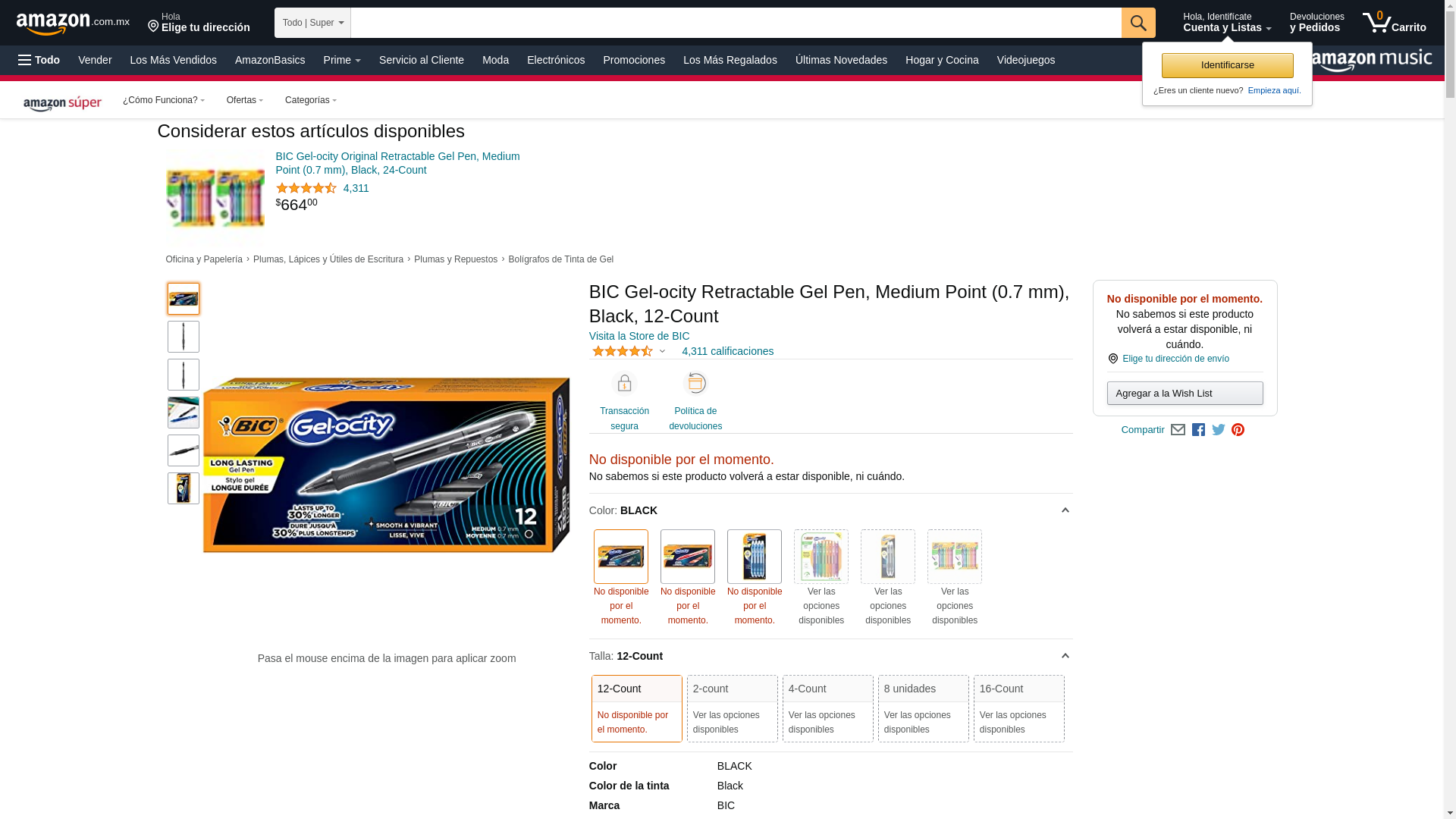Share product on Facebook icon
The image size is (1456, 819).
[x=1198, y=430]
